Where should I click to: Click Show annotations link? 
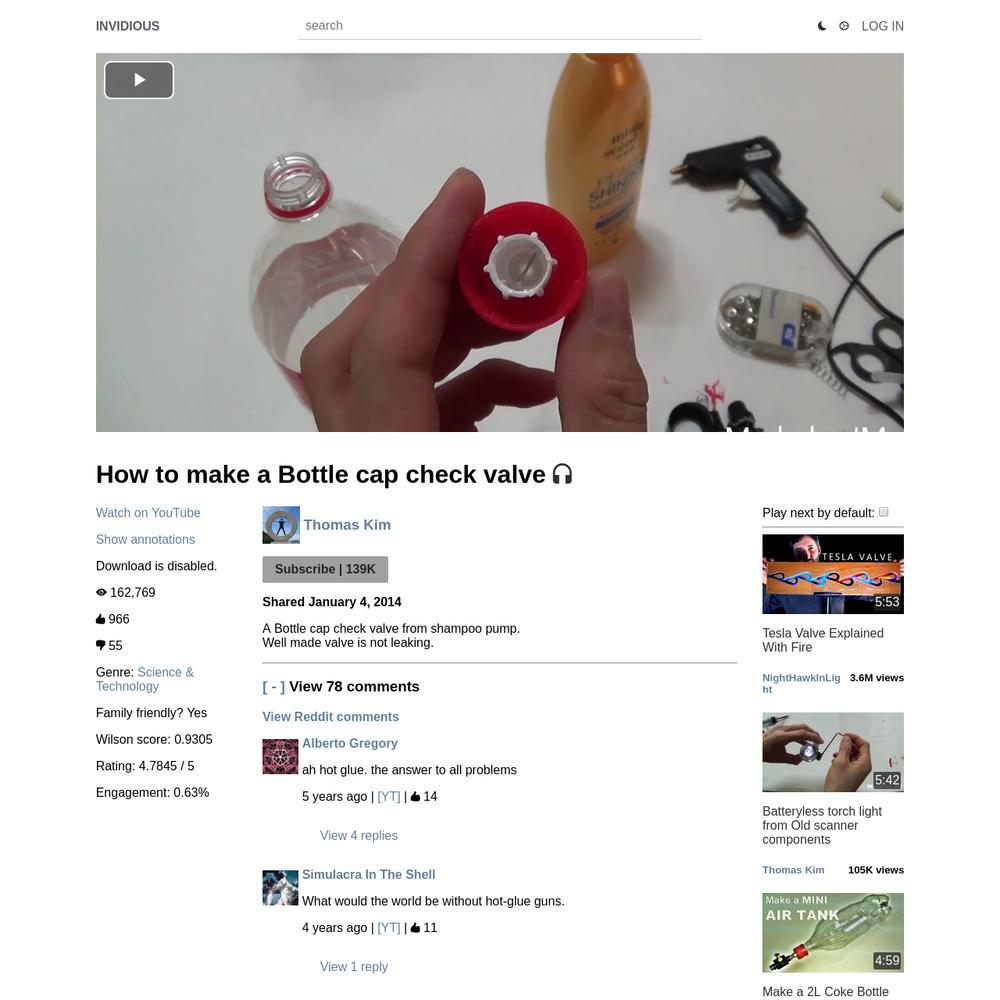tap(145, 540)
